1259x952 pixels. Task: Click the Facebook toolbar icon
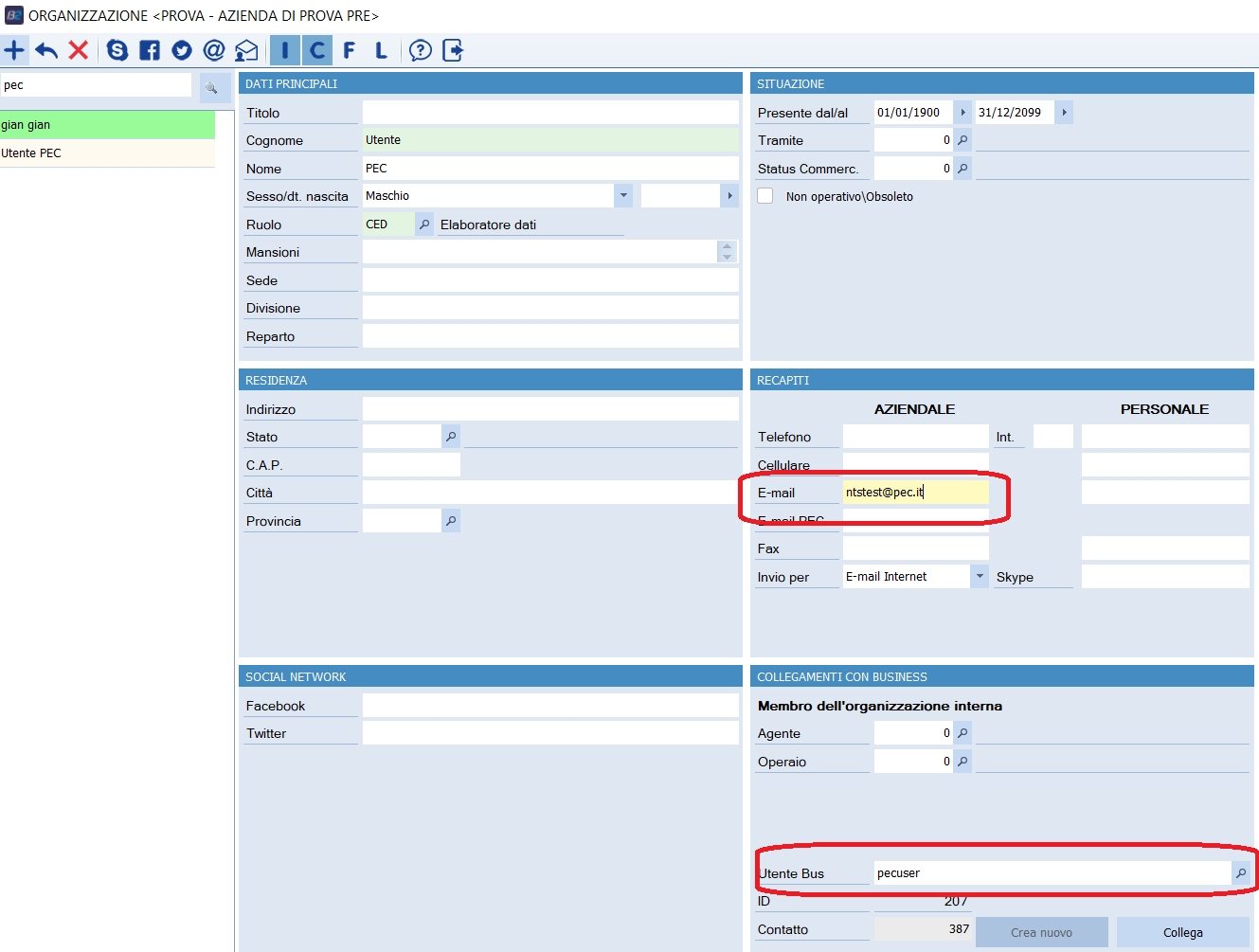pyautogui.click(x=150, y=50)
